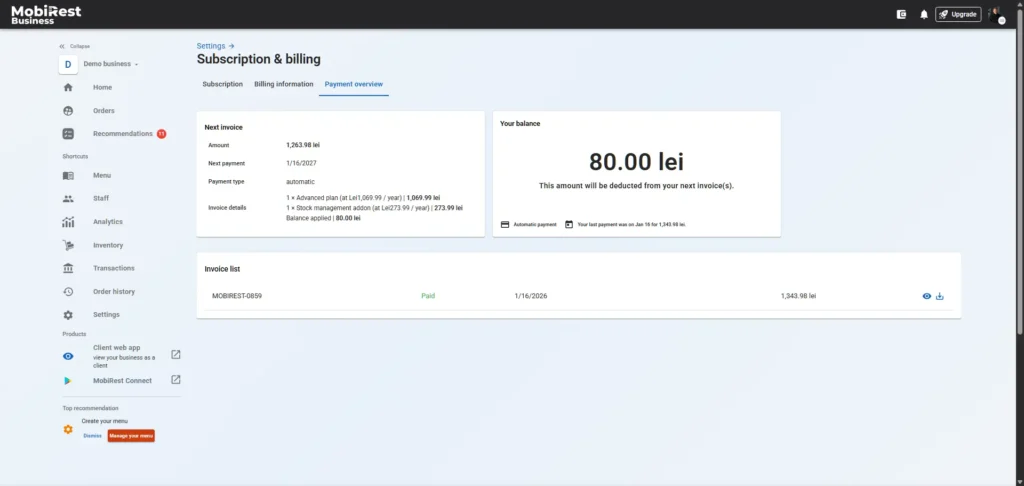The image size is (1024, 486).
Task: Click the Manage your menu button
Action: tap(131, 436)
